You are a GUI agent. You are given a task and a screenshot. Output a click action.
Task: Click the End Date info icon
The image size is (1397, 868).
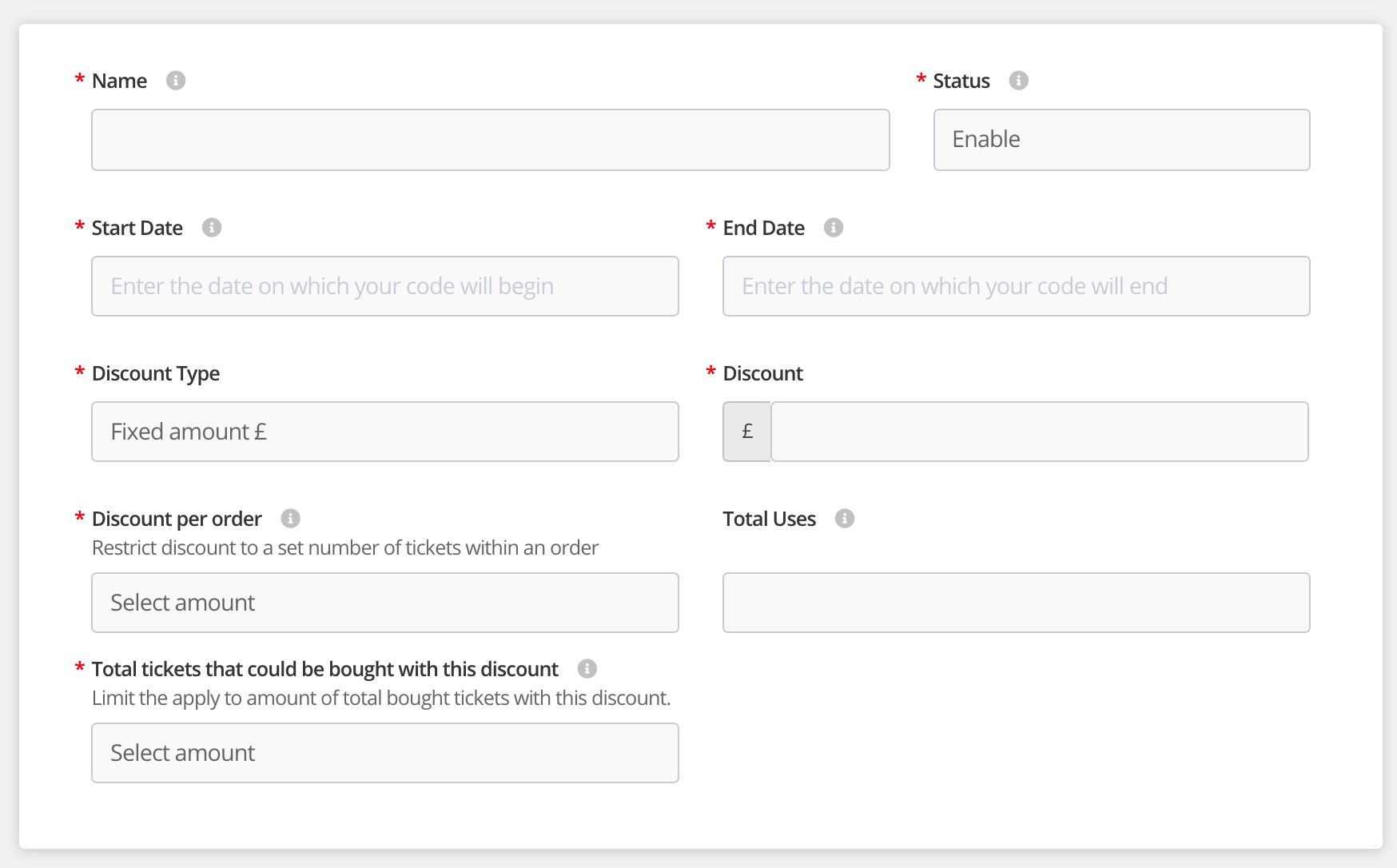834,228
